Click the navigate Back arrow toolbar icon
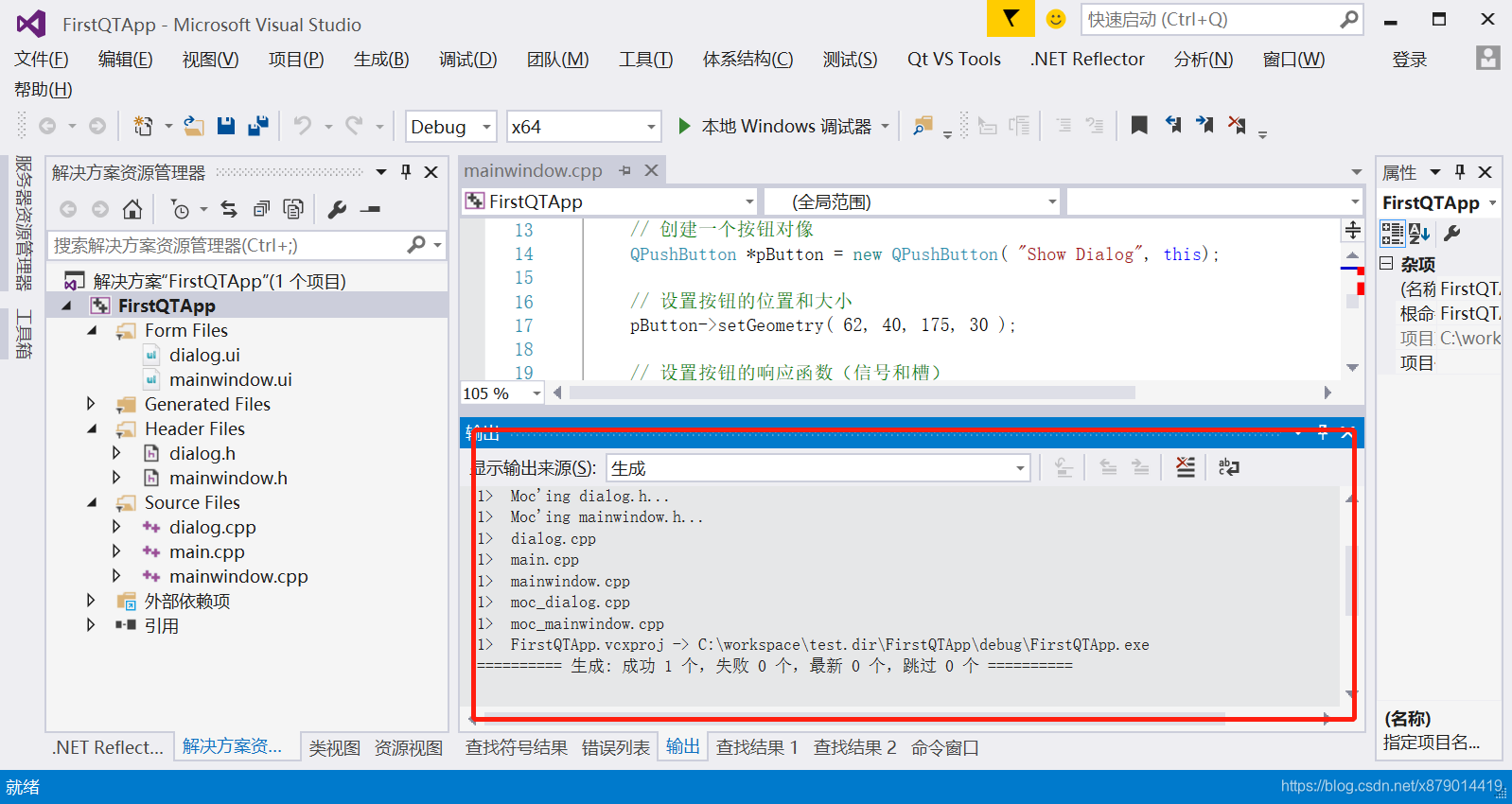This screenshot has height=804, width=1512. point(47,126)
